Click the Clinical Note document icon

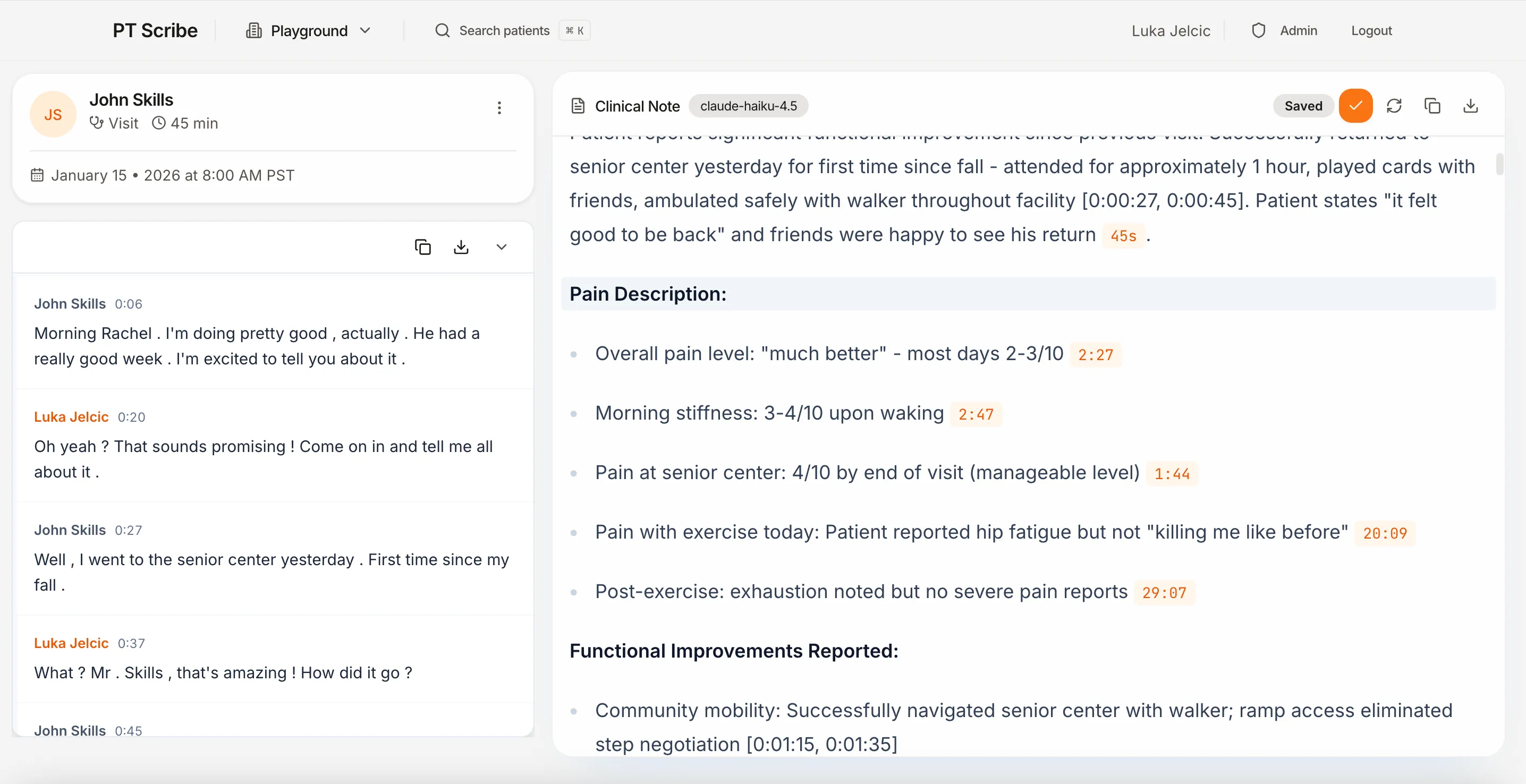(x=578, y=105)
